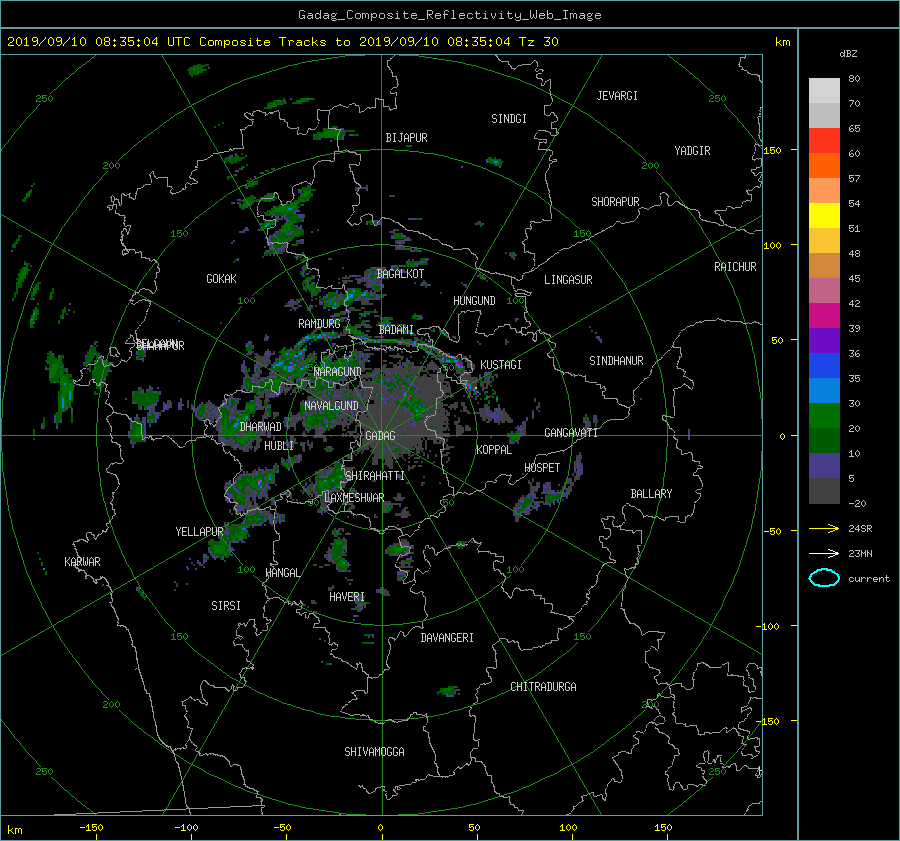Select the SINDGI label
Image resolution: width=900 pixels, height=841 pixels.
click(509, 119)
